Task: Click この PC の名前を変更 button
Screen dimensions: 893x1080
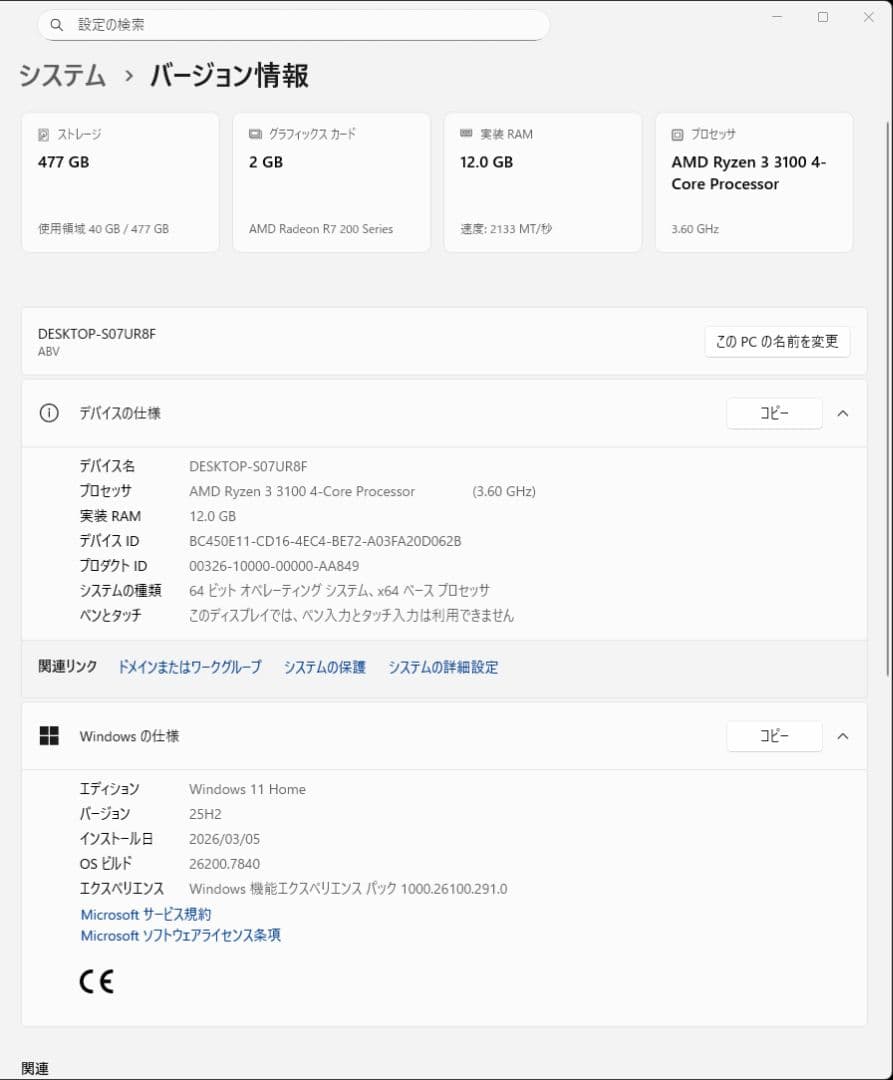Action: (777, 342)
